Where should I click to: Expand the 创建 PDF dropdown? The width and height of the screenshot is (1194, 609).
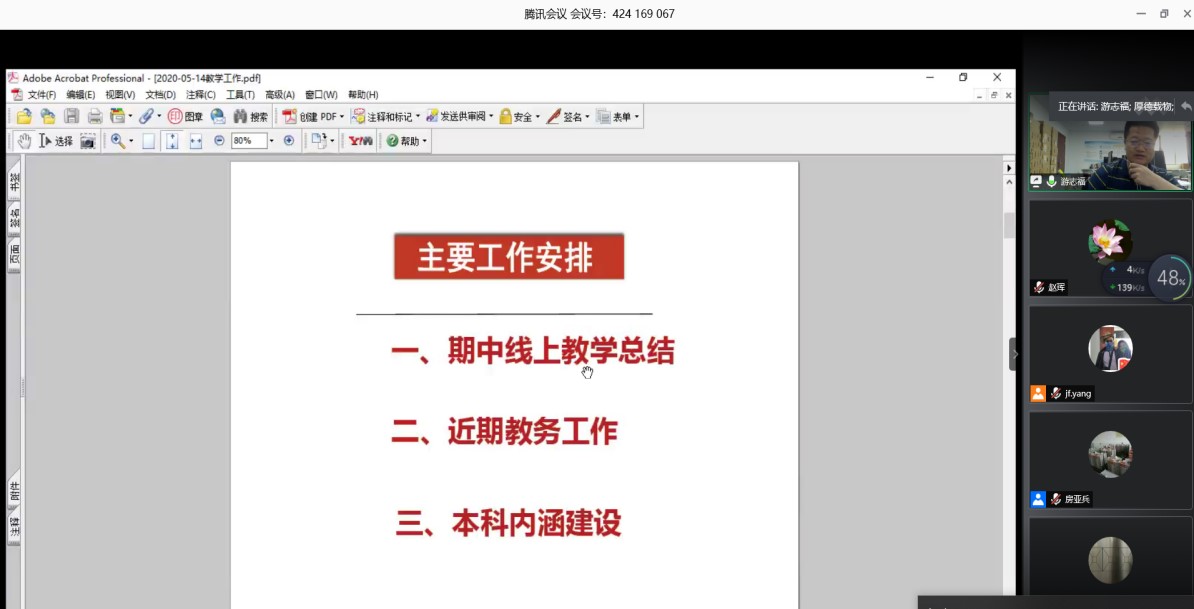click(342, 117)
